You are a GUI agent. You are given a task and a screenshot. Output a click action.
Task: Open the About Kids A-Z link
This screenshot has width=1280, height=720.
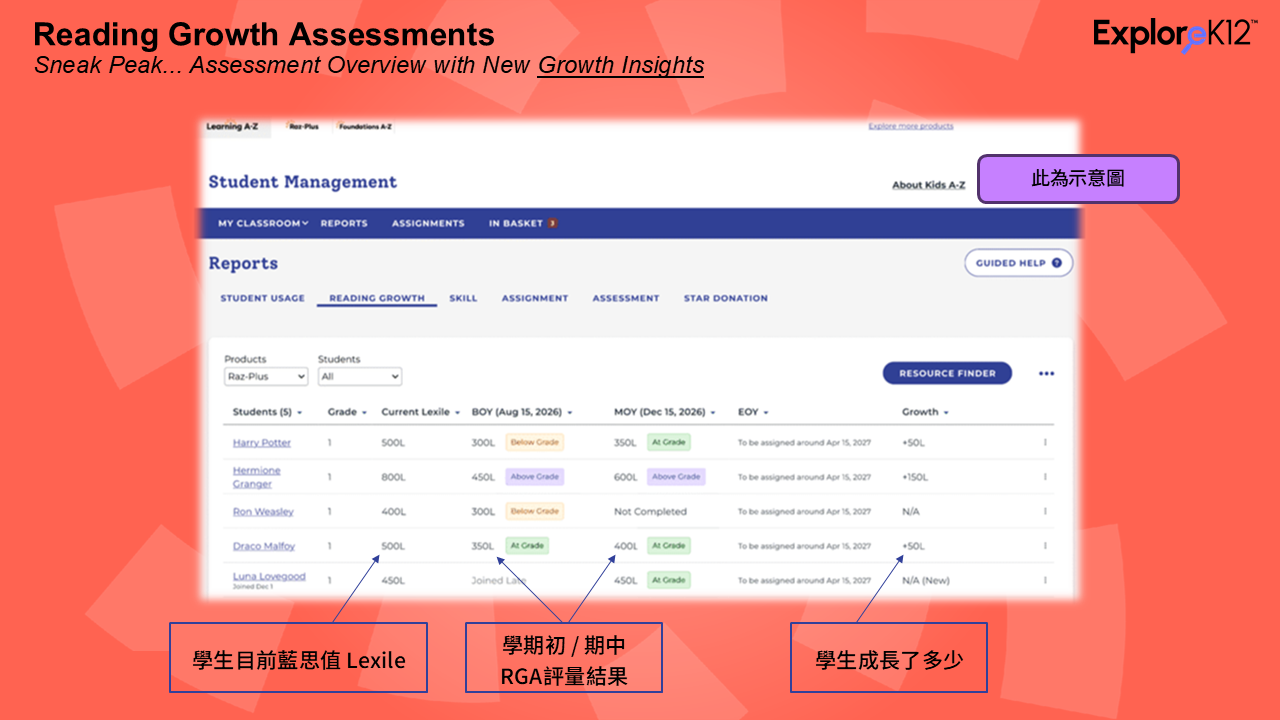929,185
